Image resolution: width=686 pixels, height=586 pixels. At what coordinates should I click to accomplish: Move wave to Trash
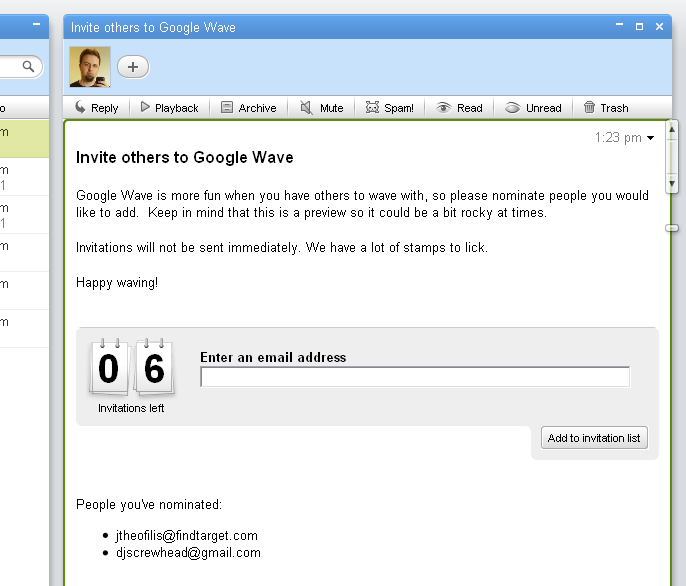point(606,108)
